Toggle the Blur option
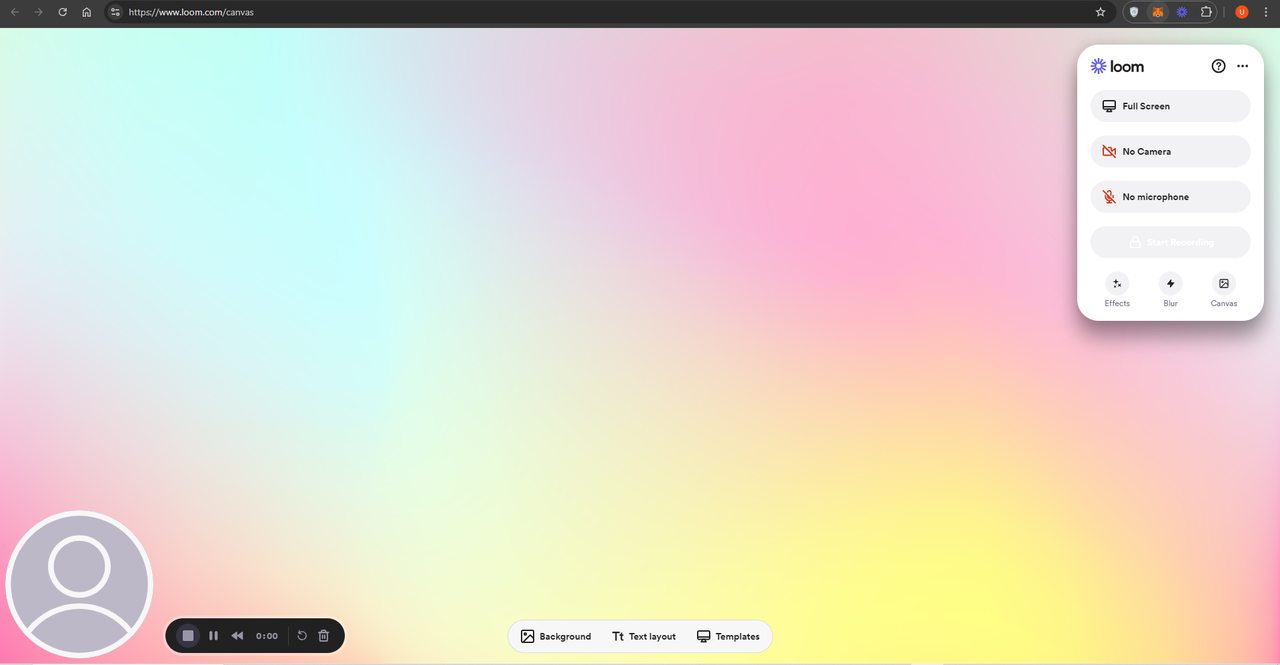Screen dimensions: 1280x665 click(x=1170, y=284)
